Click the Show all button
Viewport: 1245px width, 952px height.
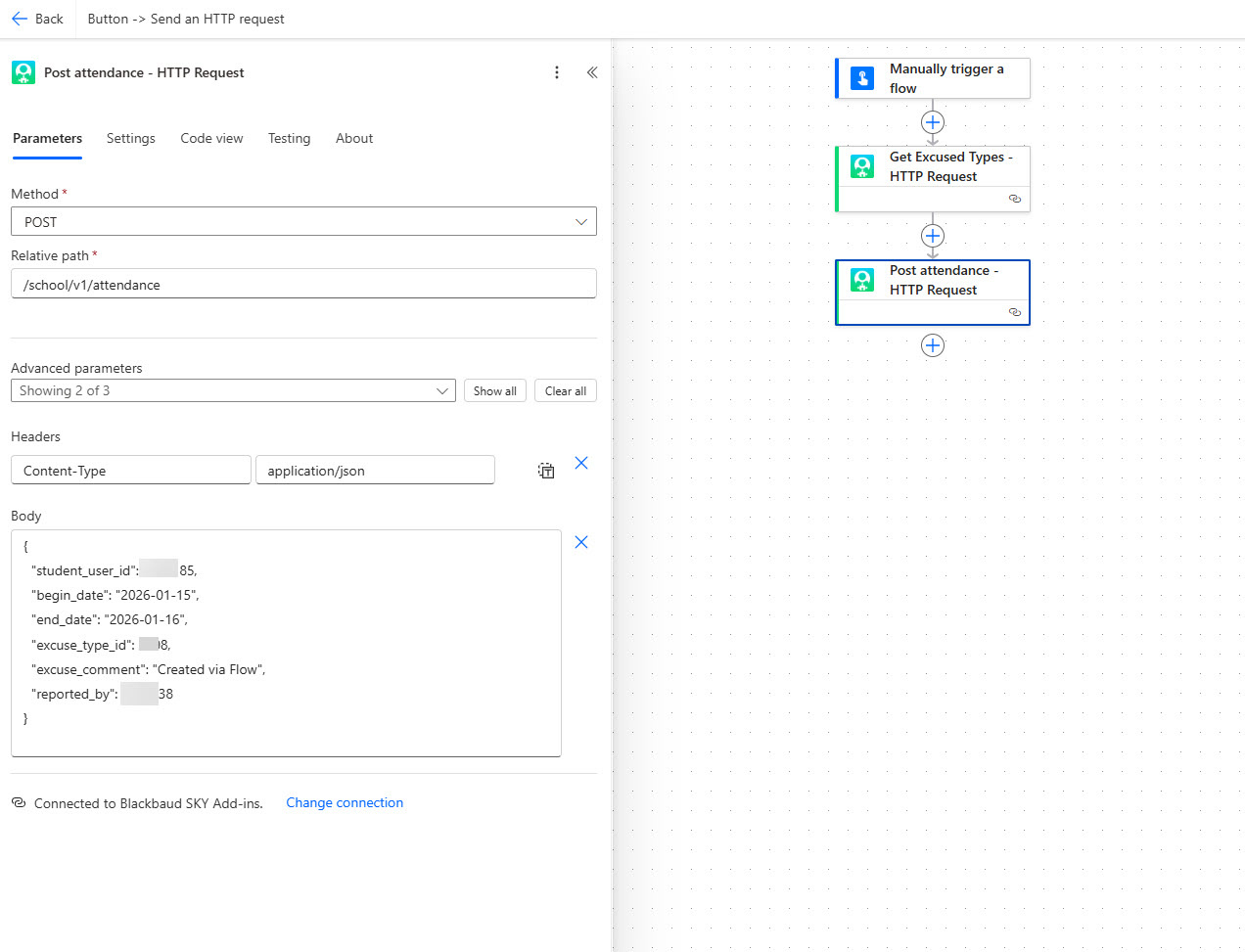pyautogui.click(x=495, y=390)
